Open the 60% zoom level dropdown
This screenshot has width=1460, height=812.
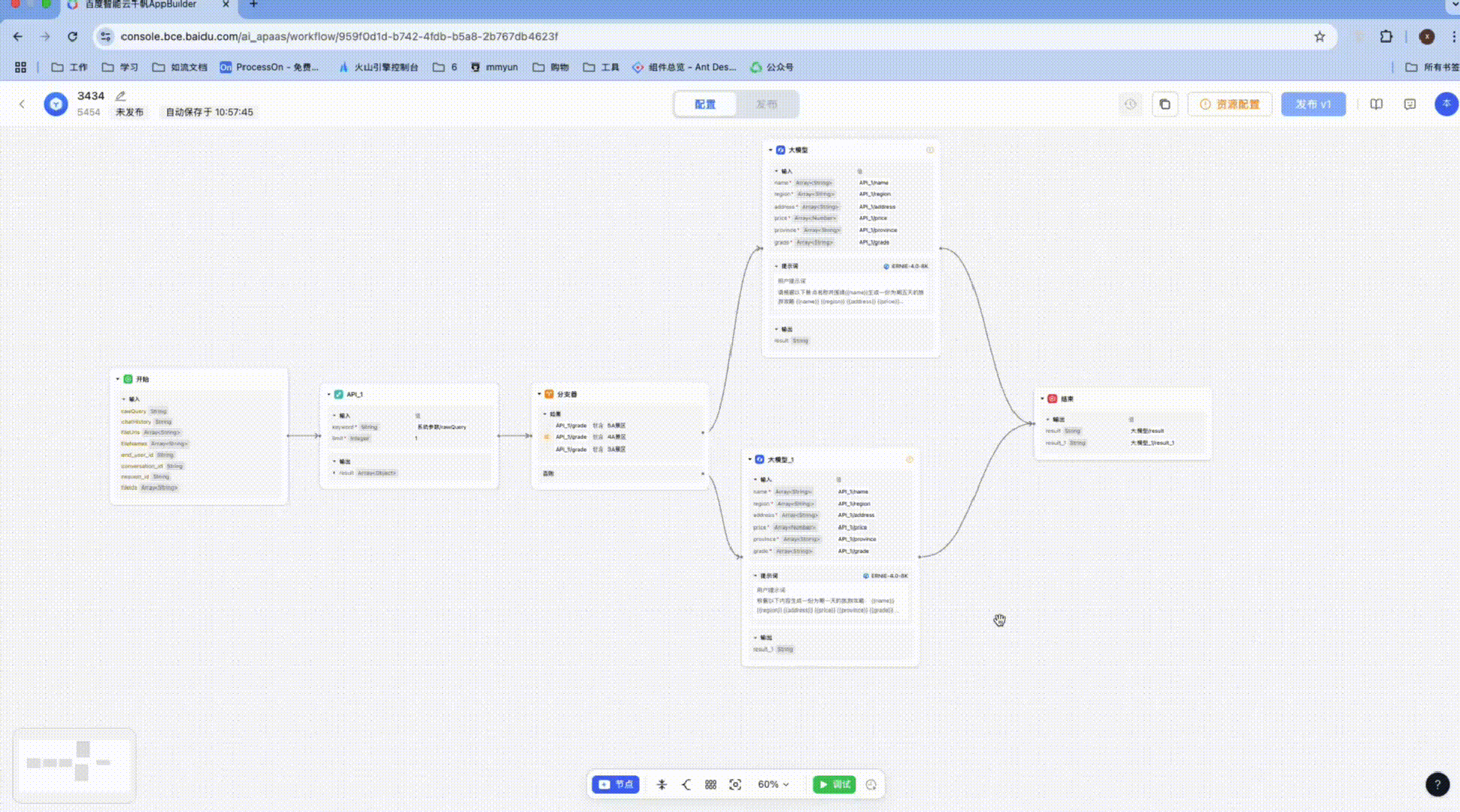773,784
